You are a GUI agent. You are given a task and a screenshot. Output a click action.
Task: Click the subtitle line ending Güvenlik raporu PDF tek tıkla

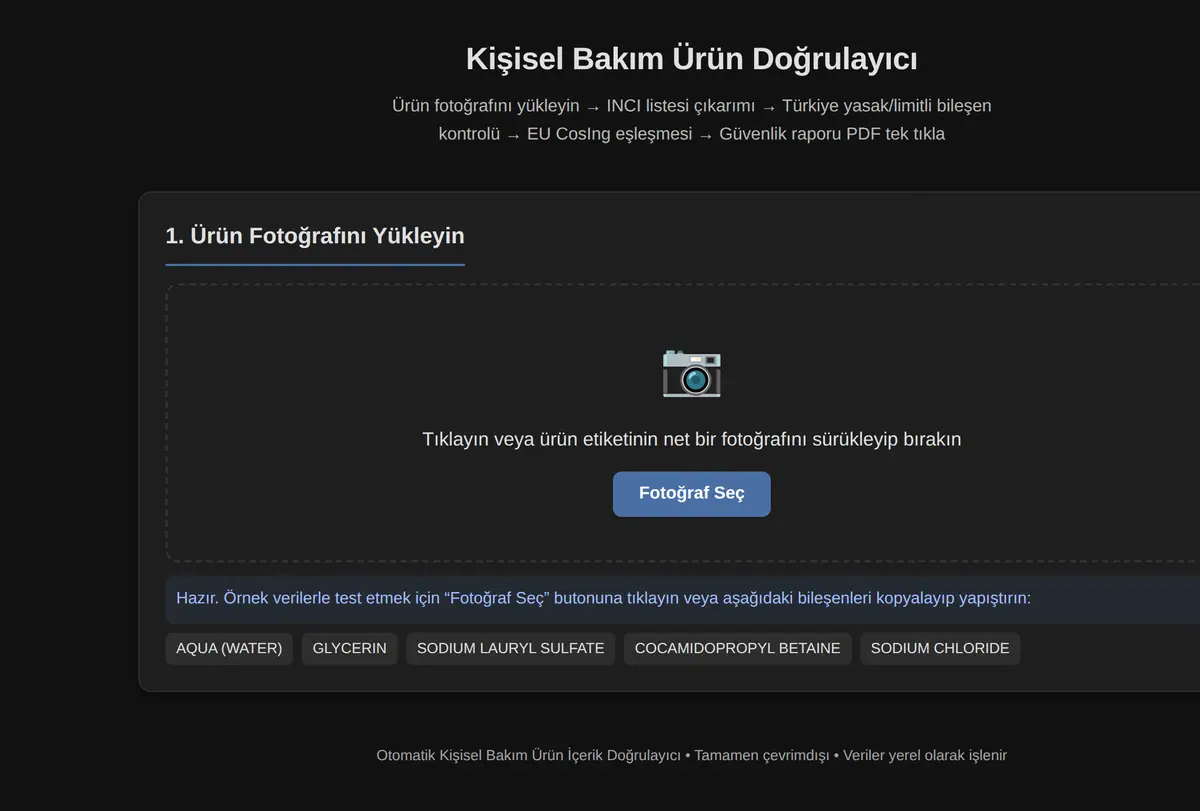coord(691,133)
